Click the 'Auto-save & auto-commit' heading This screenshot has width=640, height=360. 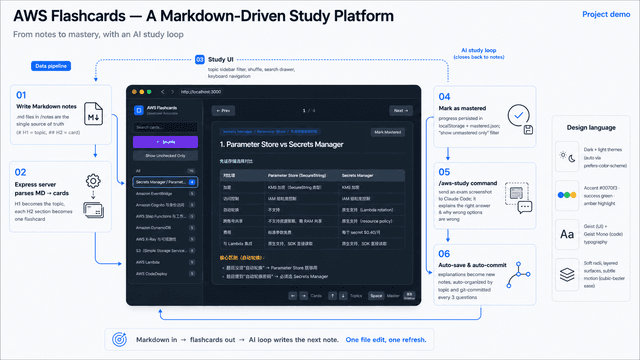472,265
